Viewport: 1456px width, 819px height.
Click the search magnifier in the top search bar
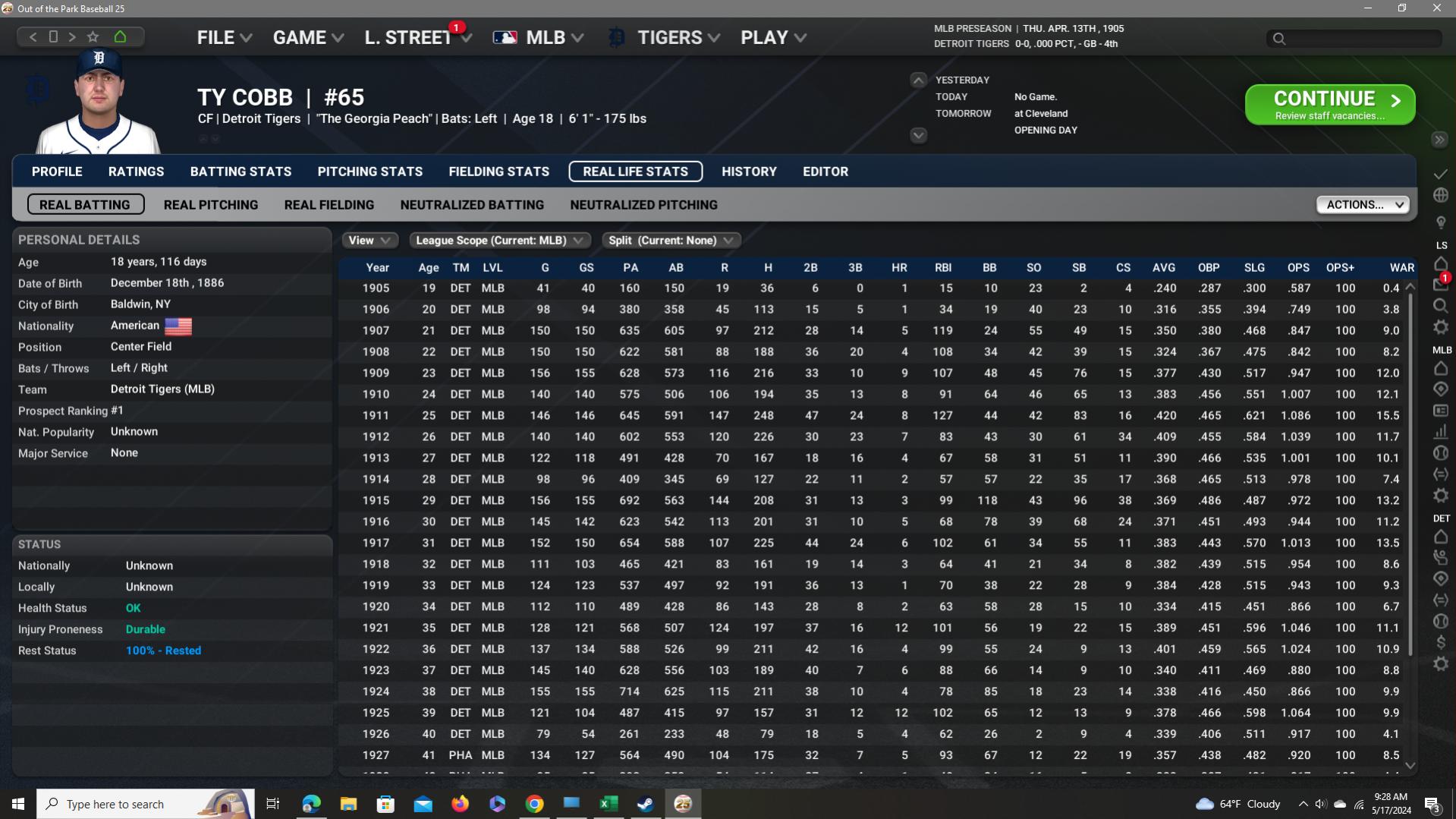1279,39
